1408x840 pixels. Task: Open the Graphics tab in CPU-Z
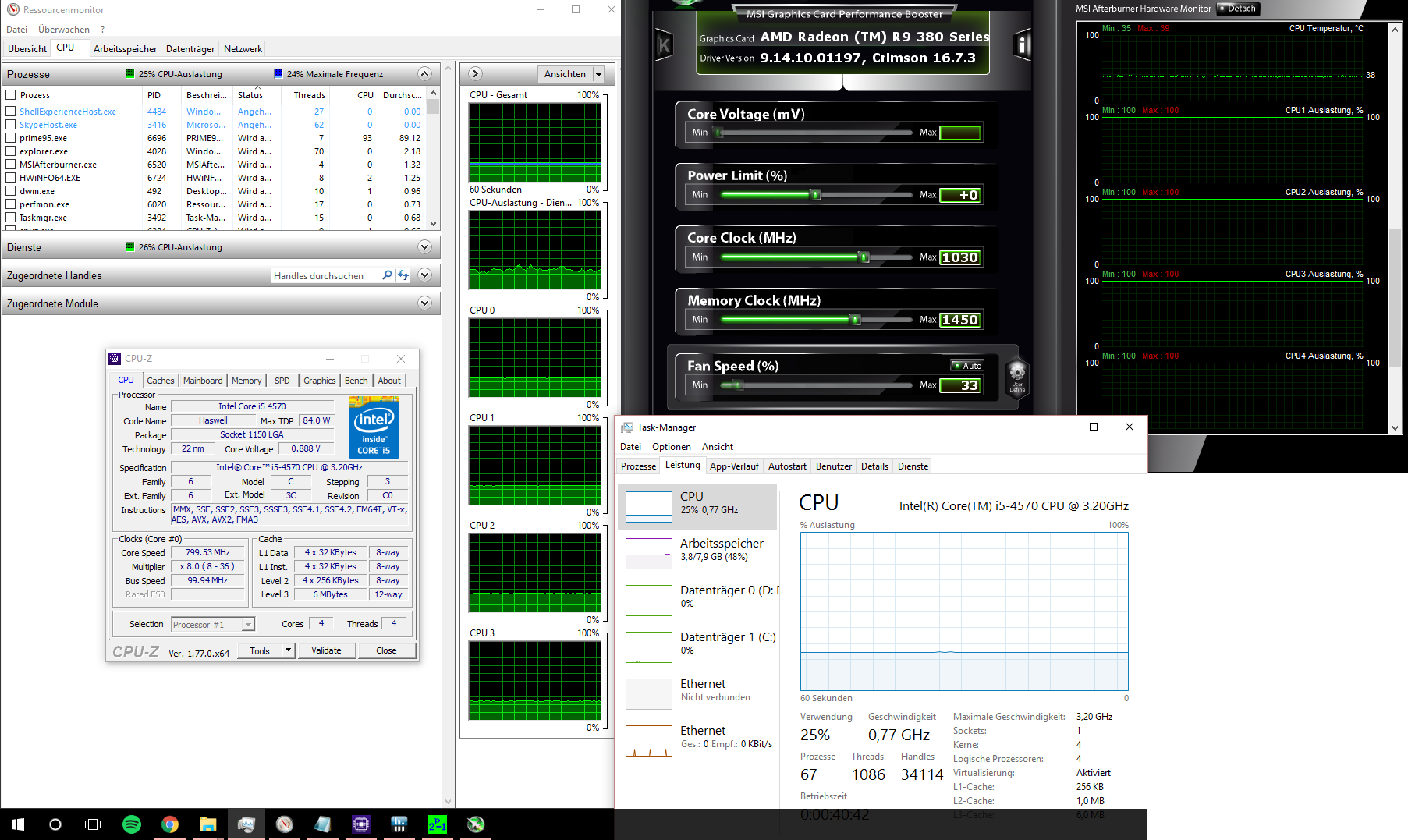coord(320,381)
